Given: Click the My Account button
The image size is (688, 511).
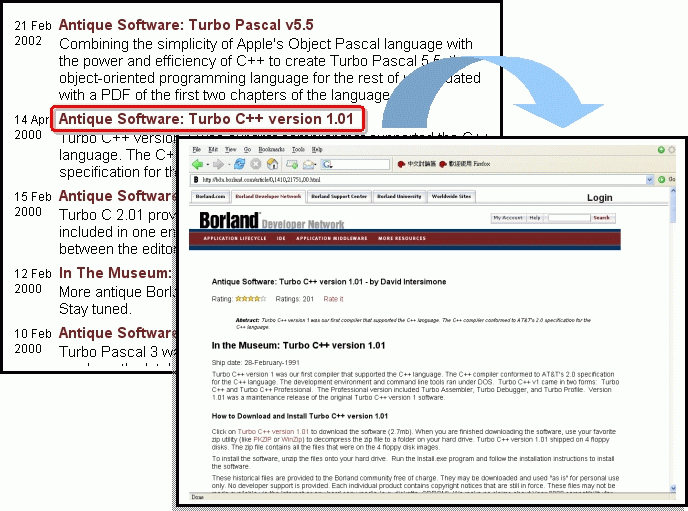Looking at the screenshot, I should [x=508, y=218].
